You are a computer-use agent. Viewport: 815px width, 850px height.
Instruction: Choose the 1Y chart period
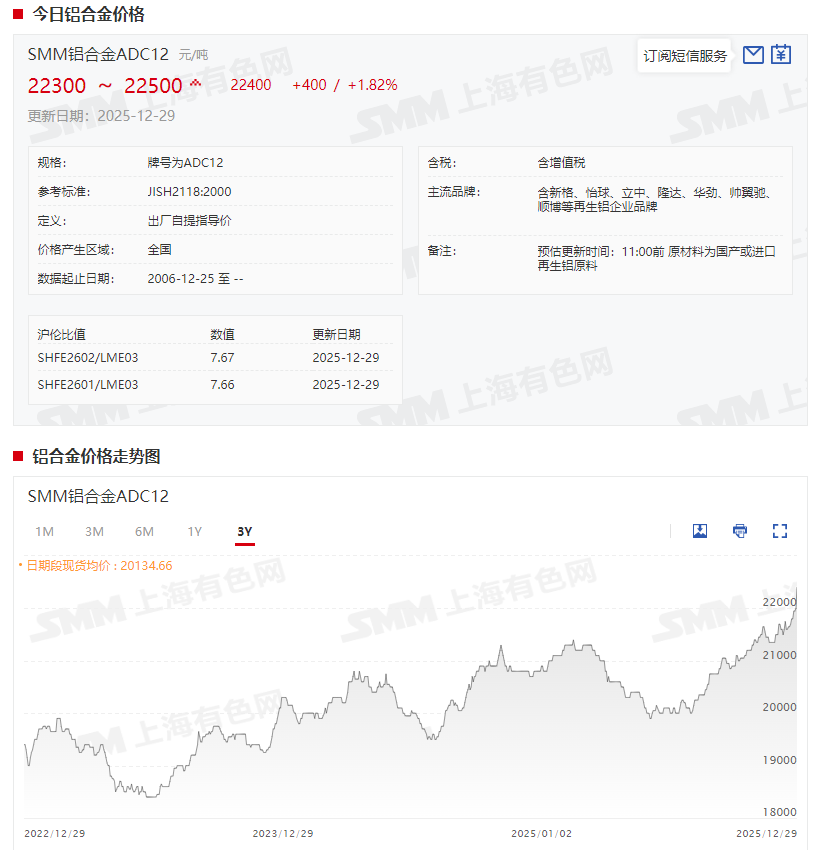[194, 531]
